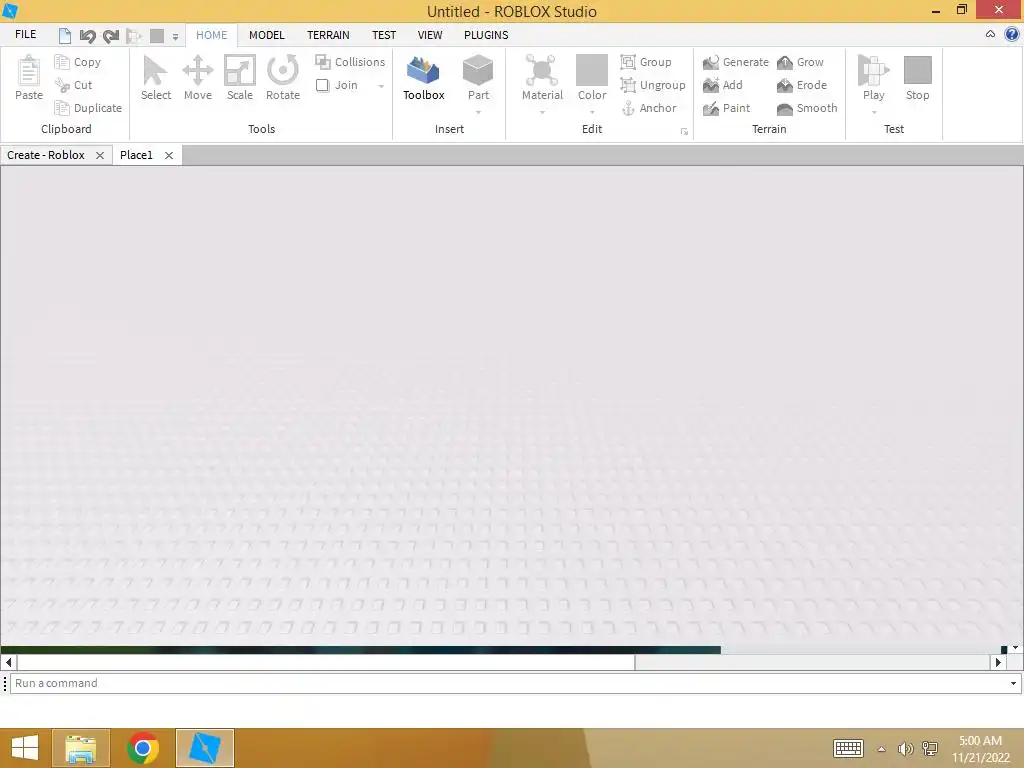
Task: Open the Help icon
Action: click(x=1012, y=35)
